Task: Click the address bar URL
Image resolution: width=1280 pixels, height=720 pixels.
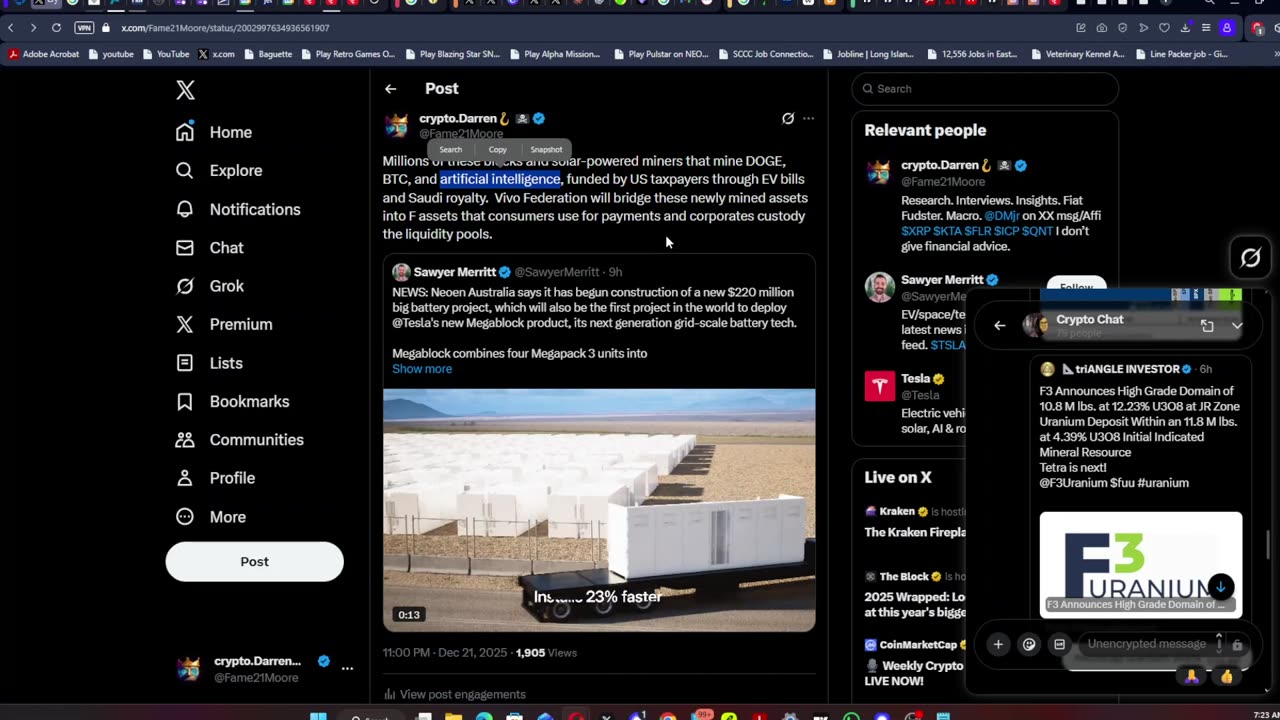Action: [x=225, y=28]
